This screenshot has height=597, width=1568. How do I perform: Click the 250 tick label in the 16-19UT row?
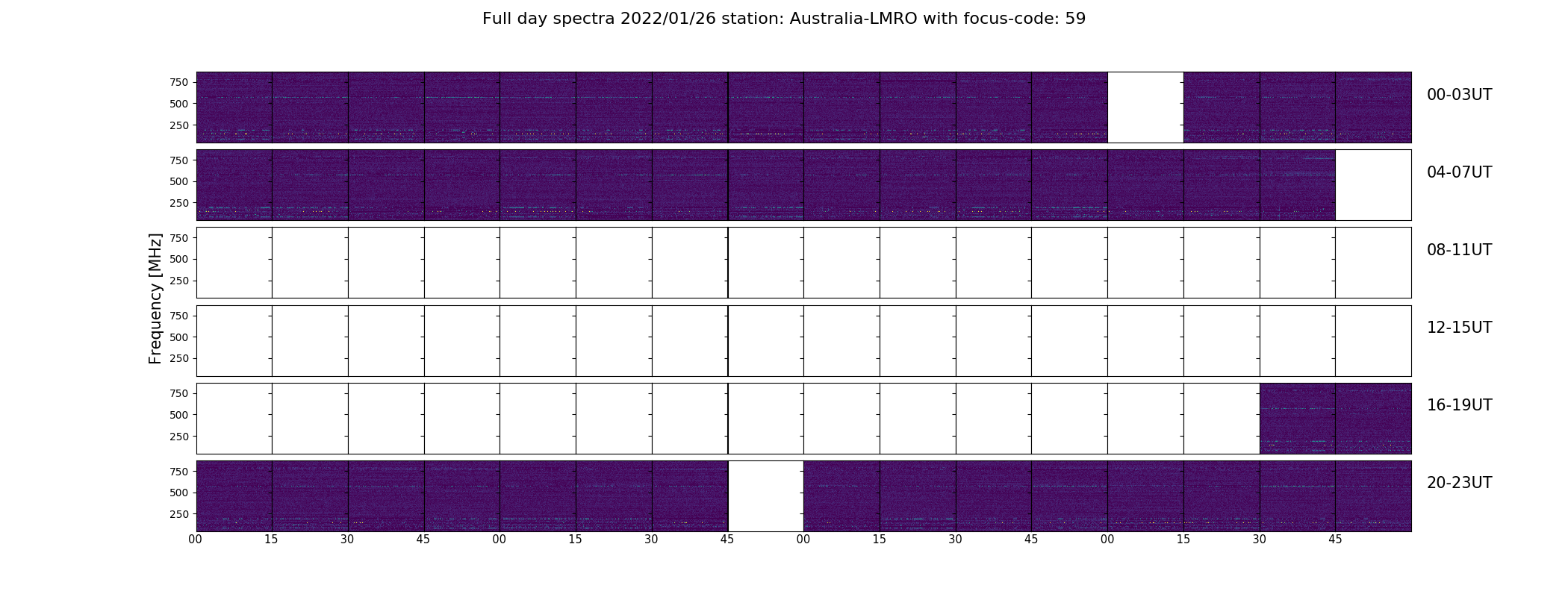coord(179,437)
